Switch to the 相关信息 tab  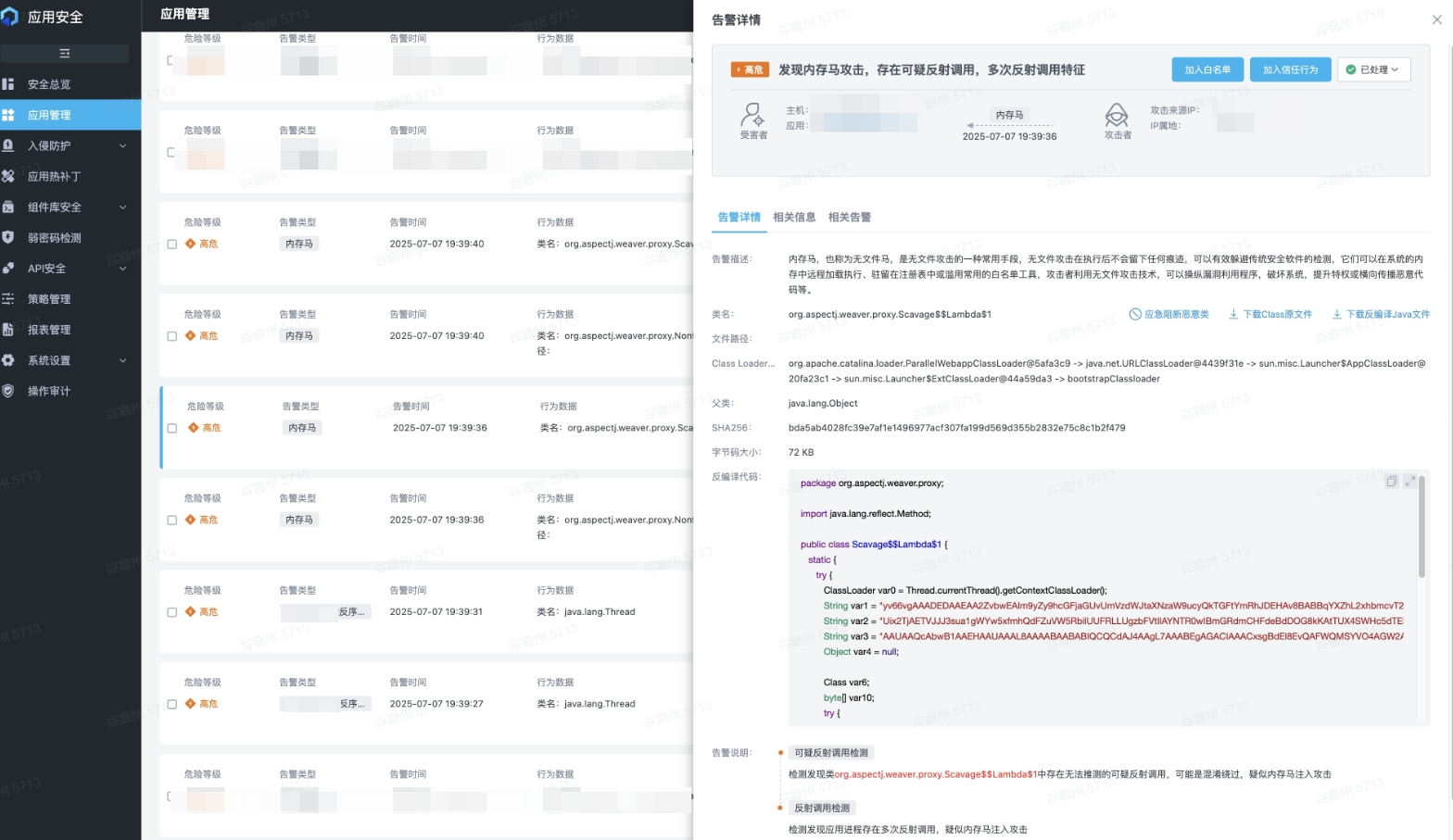pyautogui.click(x=794, y=217)
